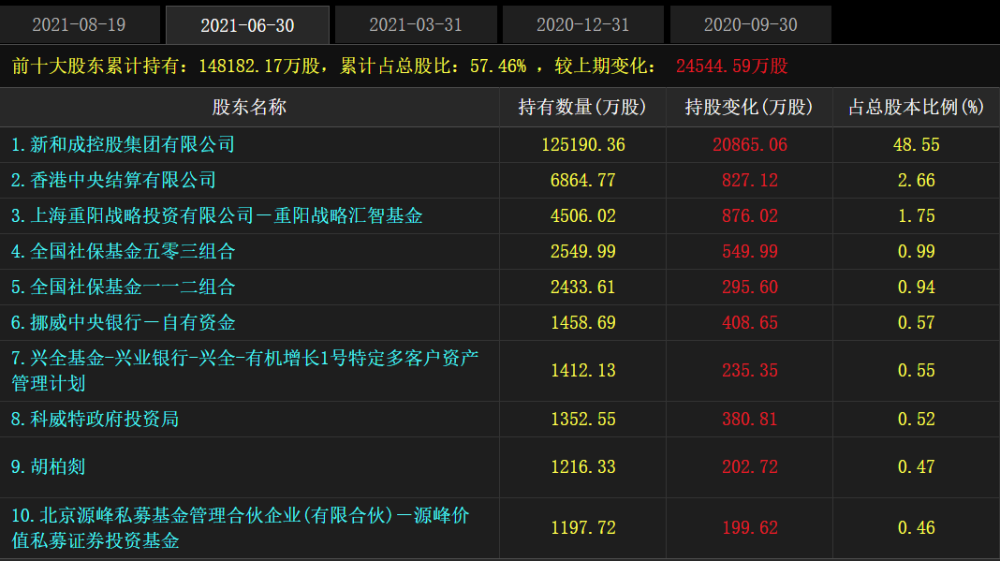Image resolution: width=1000 pixels, height=561 pixels.
Task: Open the 全国社保基金五零三组合 link
Action: (122, 251)
